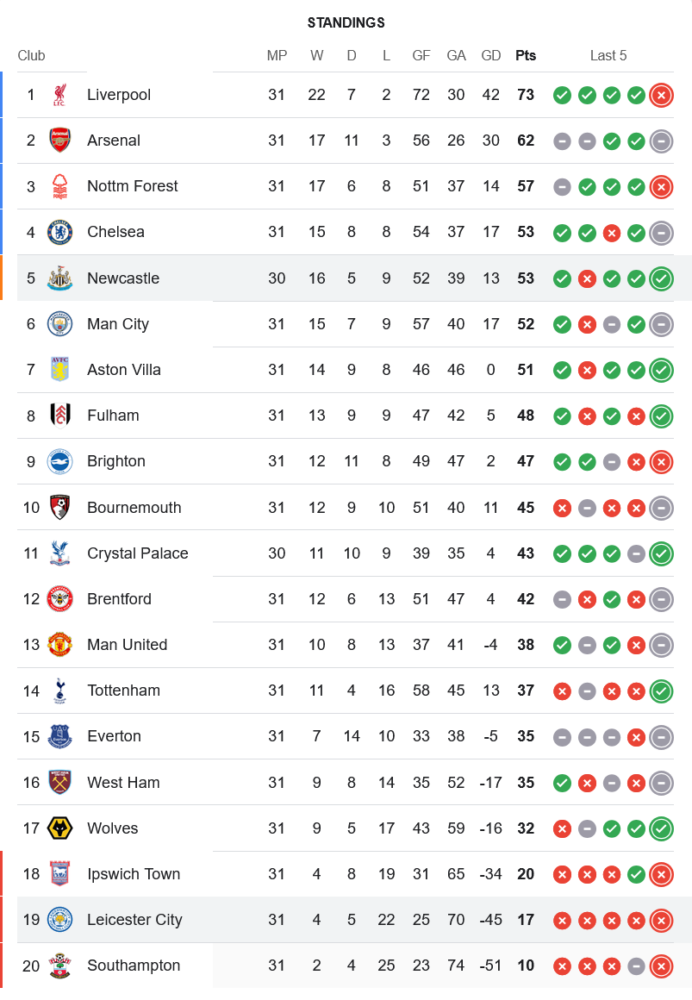Select the Crystal Palace team name
The height and width of the screenshot is (1000, 692).
137,553
